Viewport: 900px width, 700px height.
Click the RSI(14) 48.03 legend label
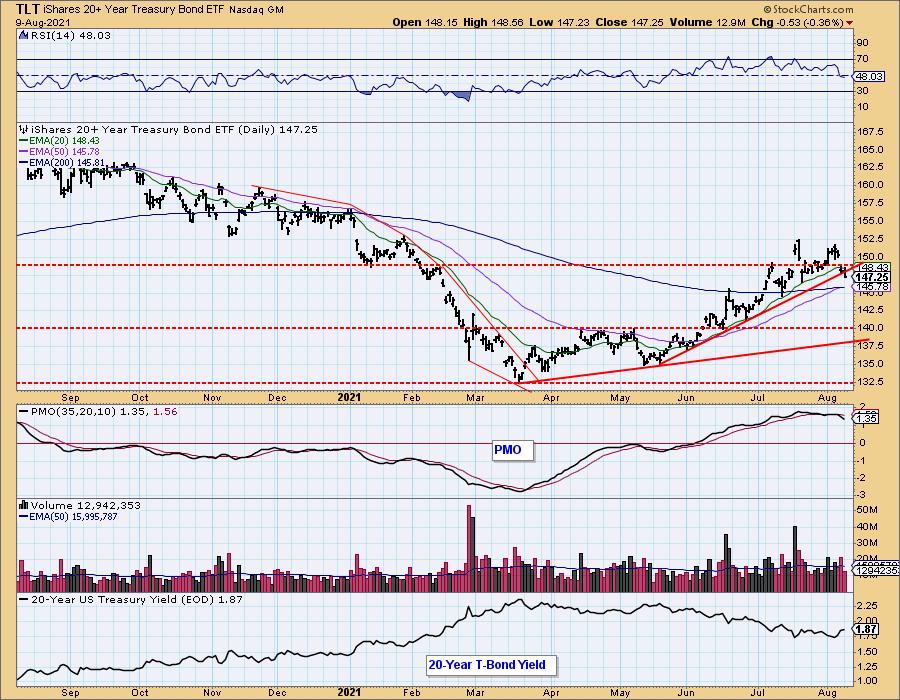pyautogui.click(x=70, y=35)
